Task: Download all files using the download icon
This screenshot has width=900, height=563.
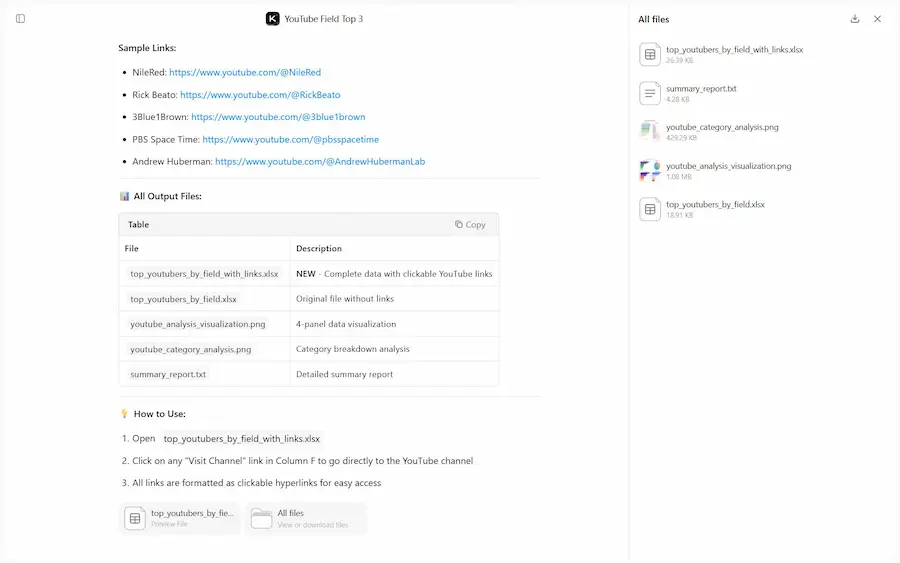Action: (855, 19)
